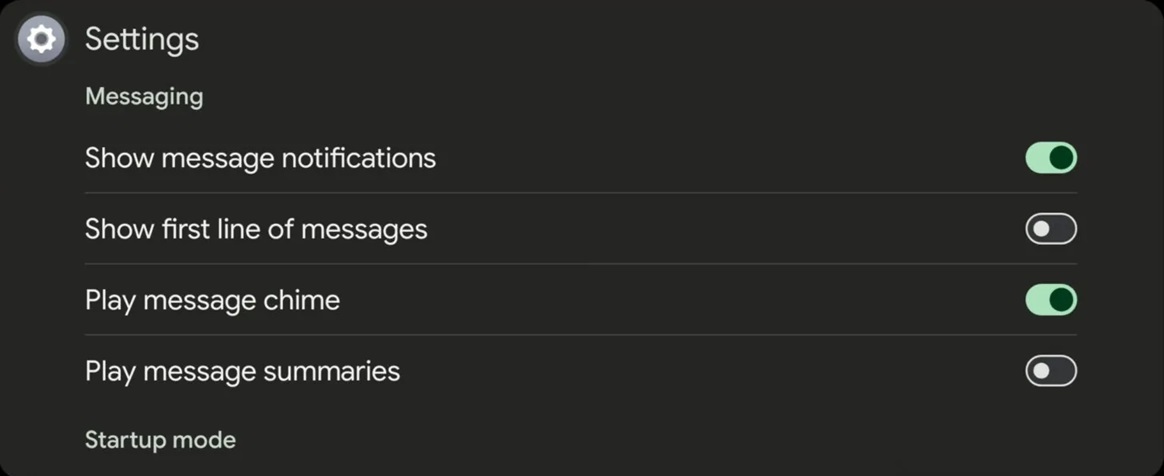Click the Settings gear icon
The height and width of the screenshot is (476, 1164).
[x=41, y=39]
